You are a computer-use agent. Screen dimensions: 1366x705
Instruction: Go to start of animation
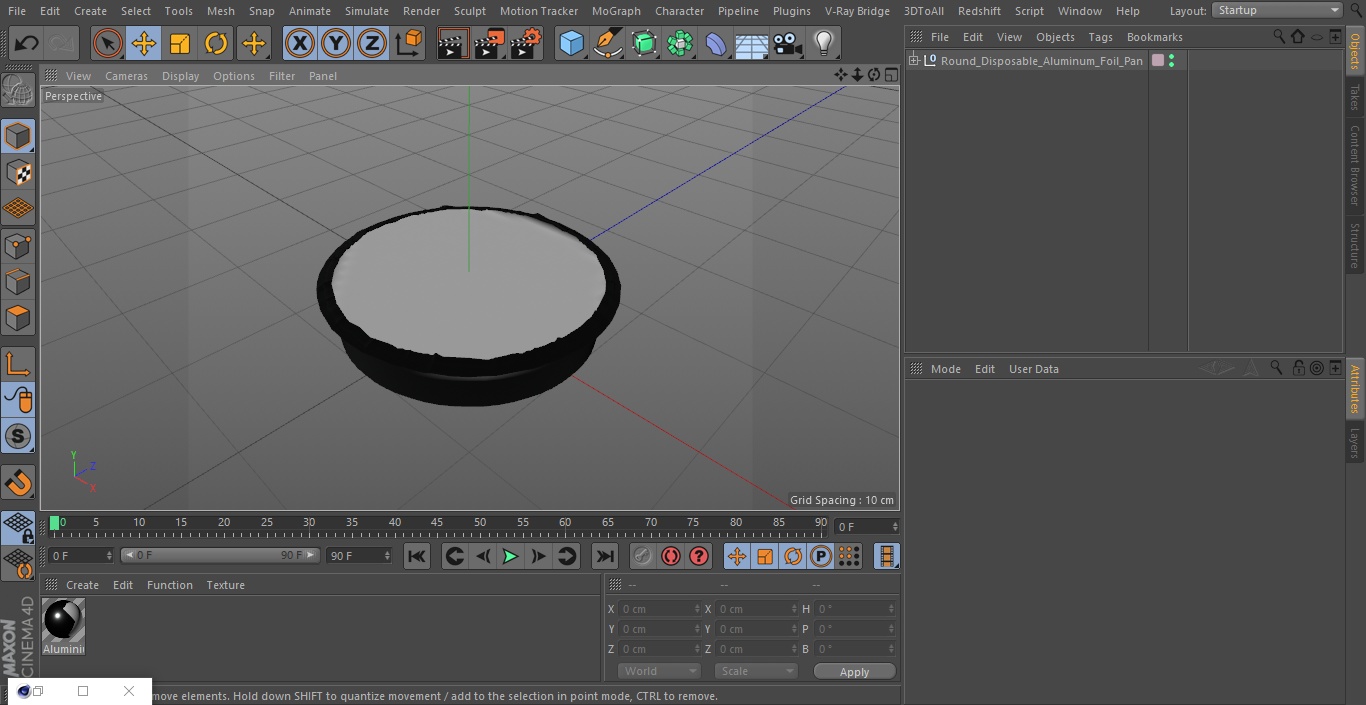click(x=417, y=556)
